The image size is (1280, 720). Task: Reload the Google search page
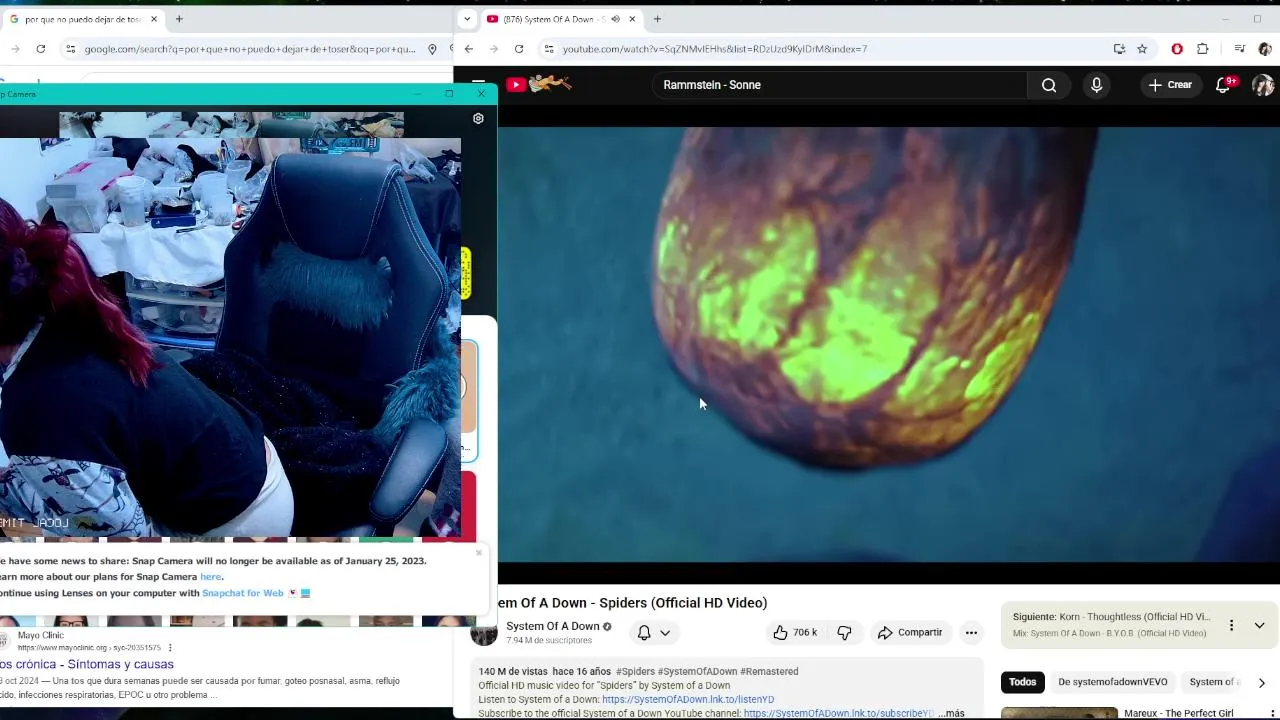click(x=40, y=49)
